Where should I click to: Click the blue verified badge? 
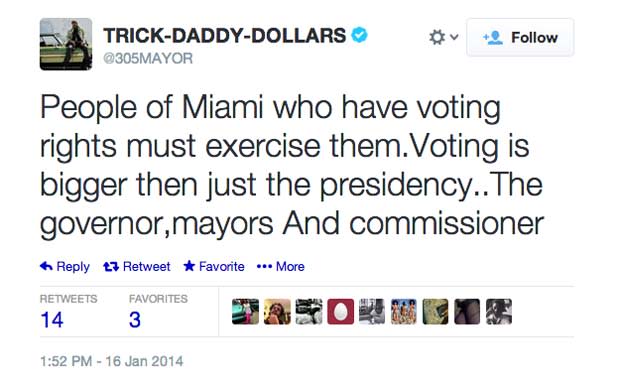point(359,35)
